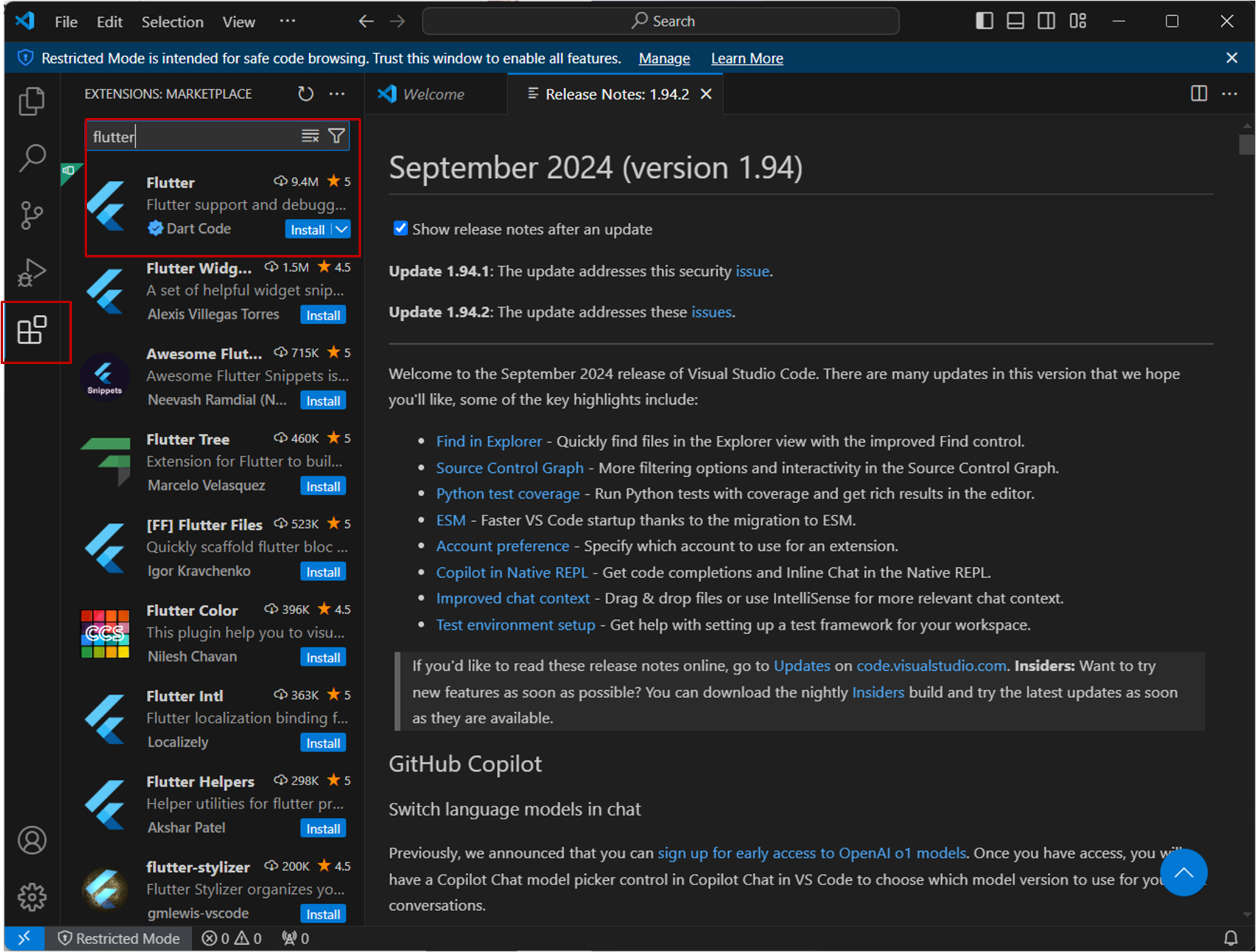Refresh the extensions marketplace list

[x=306, y=94]
